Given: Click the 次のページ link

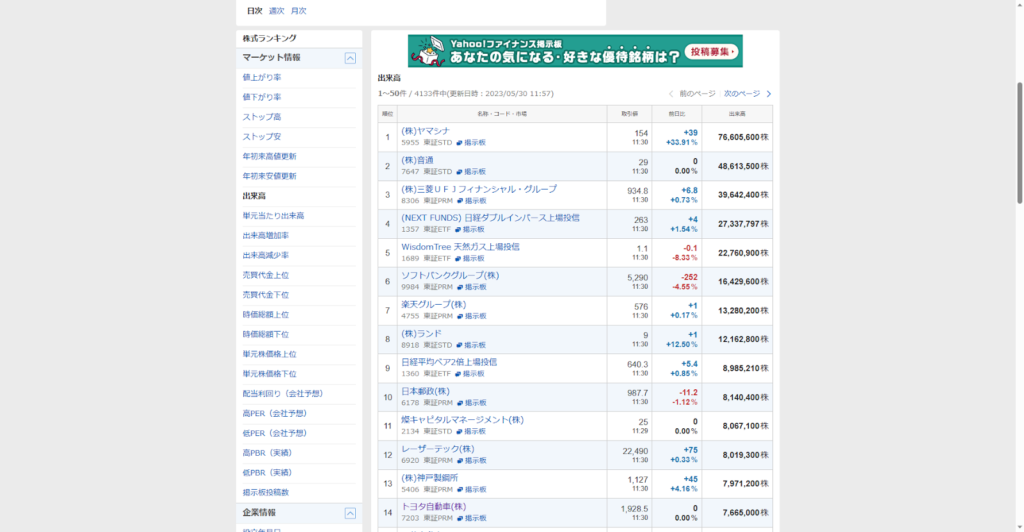Looking at the screenshot, I should coord(742,94).
